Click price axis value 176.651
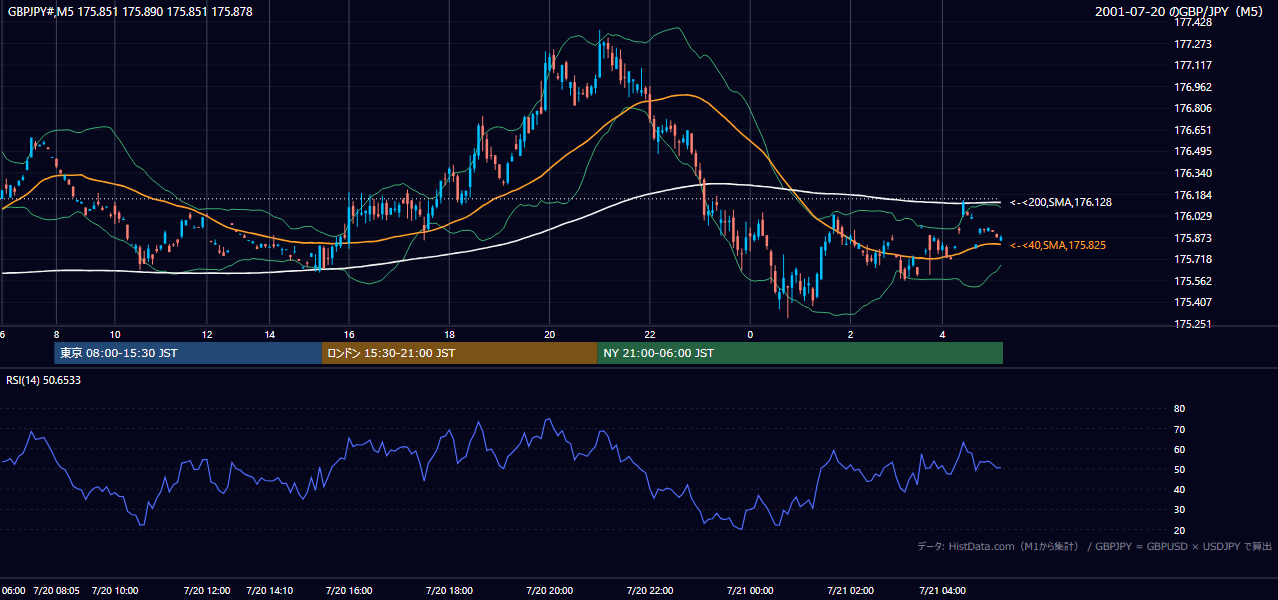 pyautogui.click(x=1194, y=130)
